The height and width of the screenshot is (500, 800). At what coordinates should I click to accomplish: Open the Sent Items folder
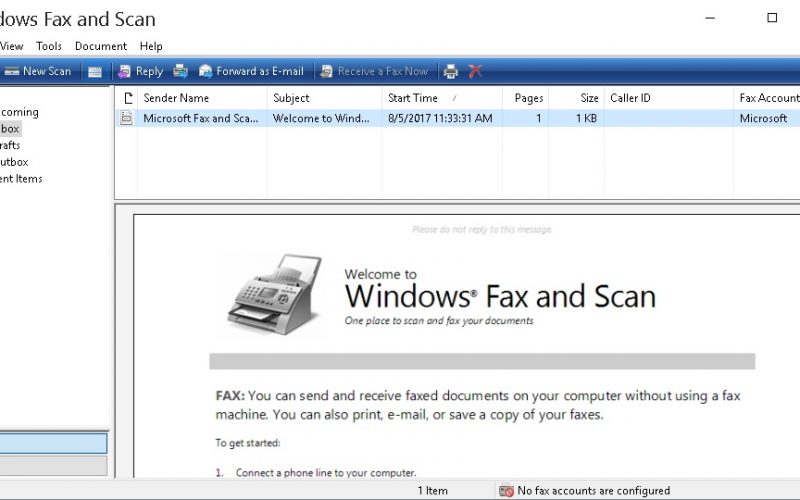tap(21, 179)
